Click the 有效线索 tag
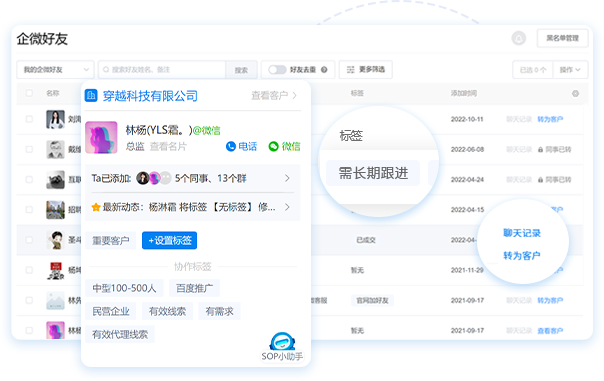Image resolution: width=604 pixels, height=381 pixels. [x=167, y=311]
